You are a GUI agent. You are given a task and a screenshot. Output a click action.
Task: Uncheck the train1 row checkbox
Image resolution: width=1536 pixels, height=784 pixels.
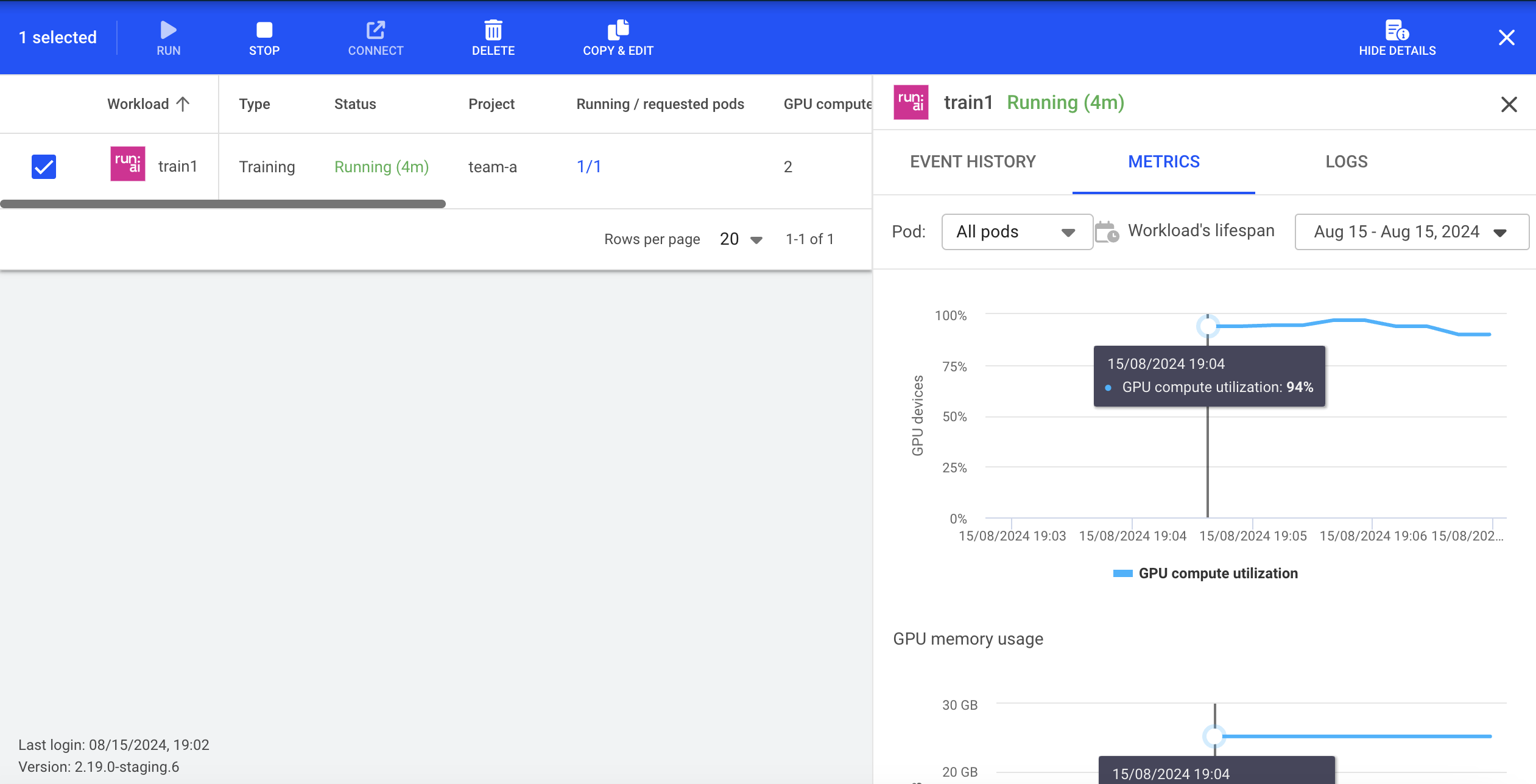(x=44, y=167)
